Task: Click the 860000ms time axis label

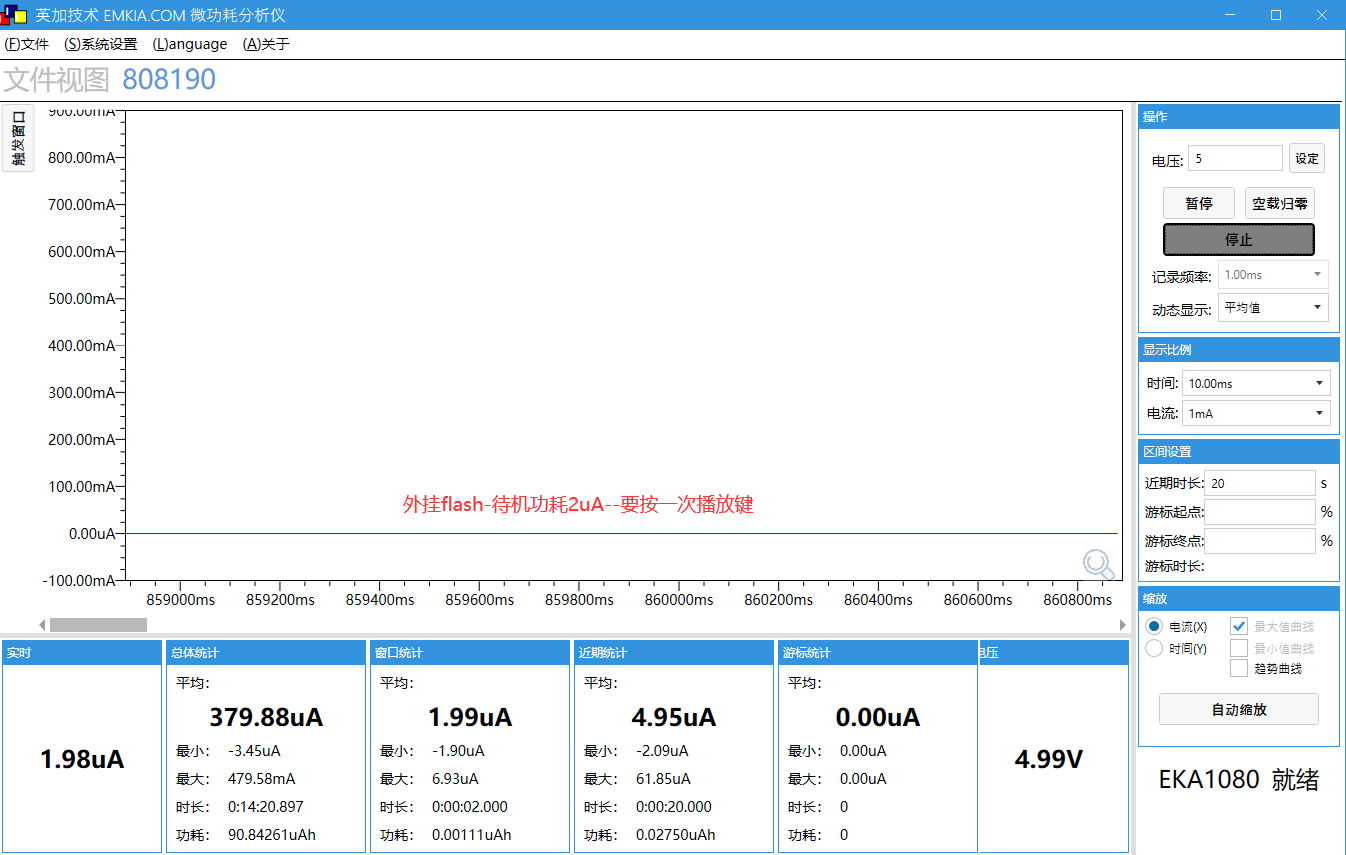Action: point(678,600)
